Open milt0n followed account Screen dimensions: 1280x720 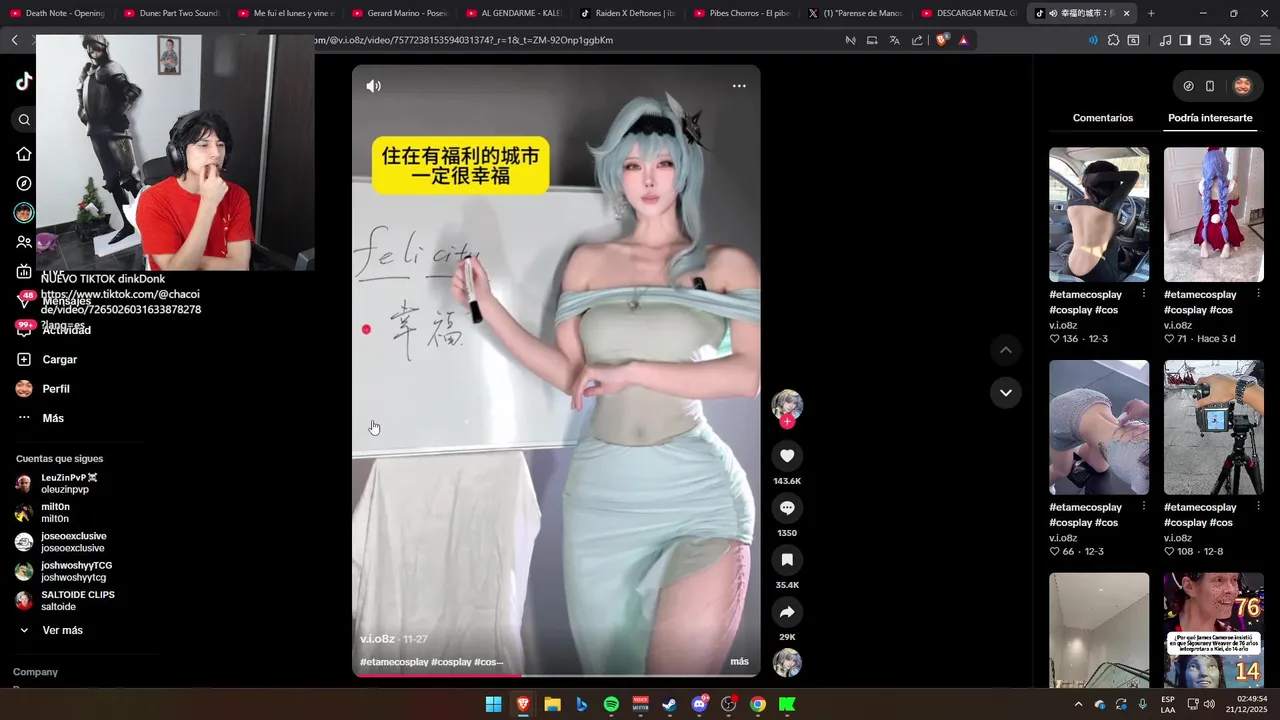pos(42,513)
